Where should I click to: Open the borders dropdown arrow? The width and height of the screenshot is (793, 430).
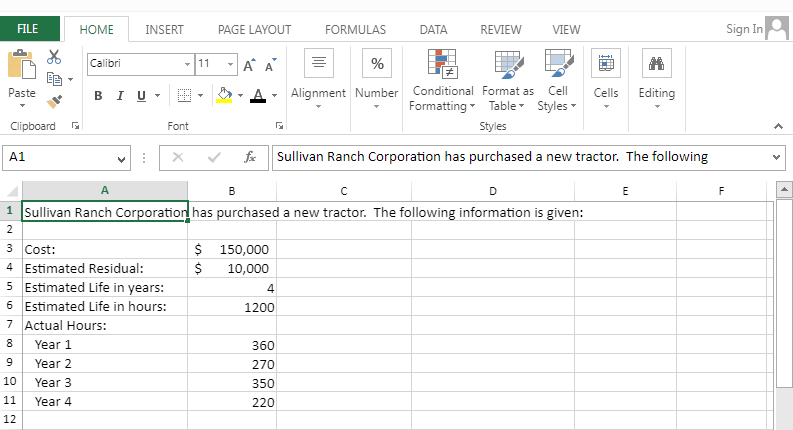(x=200, y=95)
